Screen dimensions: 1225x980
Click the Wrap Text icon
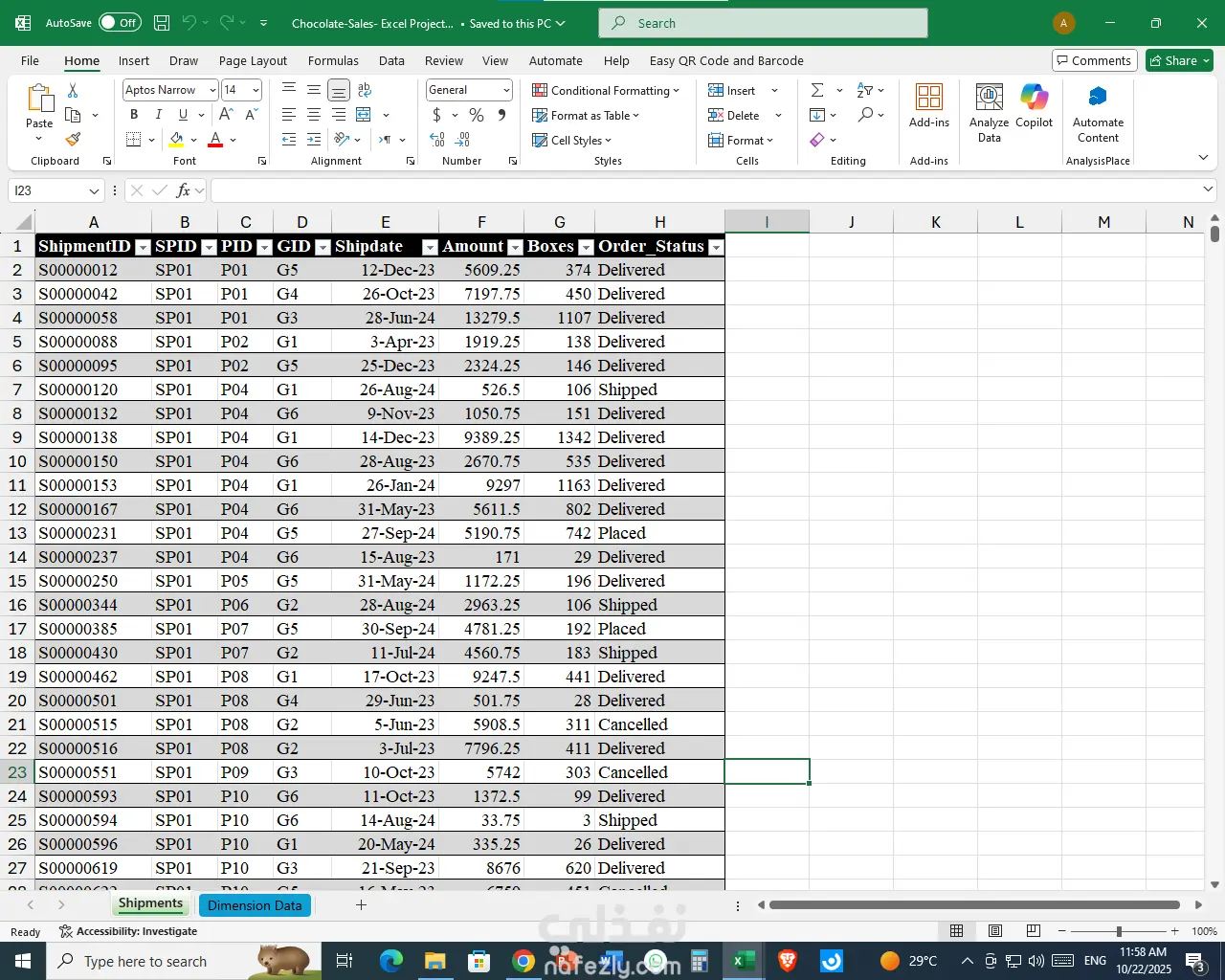[x=364, y=90]
